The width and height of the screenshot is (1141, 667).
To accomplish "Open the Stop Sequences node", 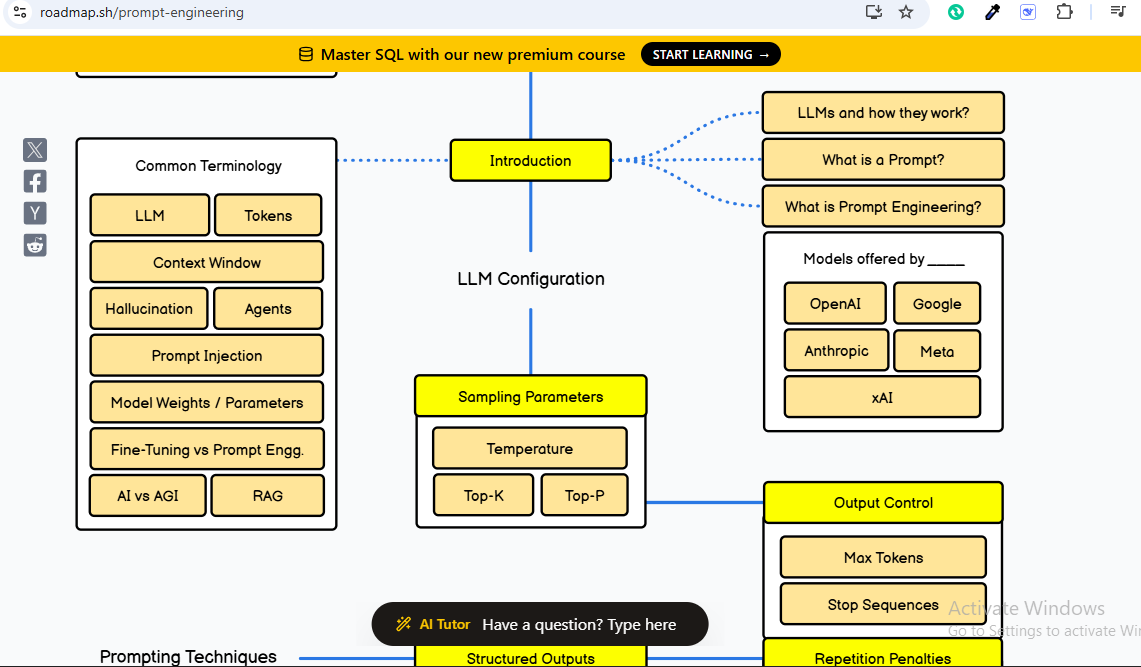I will click(883, 604).
